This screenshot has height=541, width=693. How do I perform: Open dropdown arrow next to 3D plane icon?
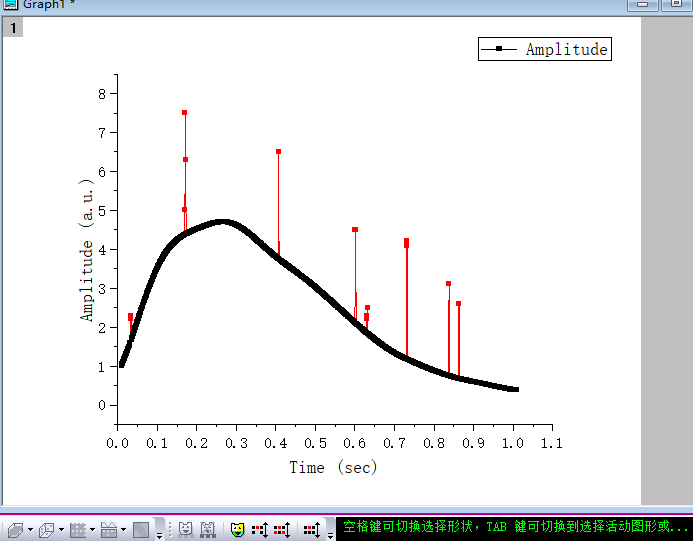click(31, 530)
